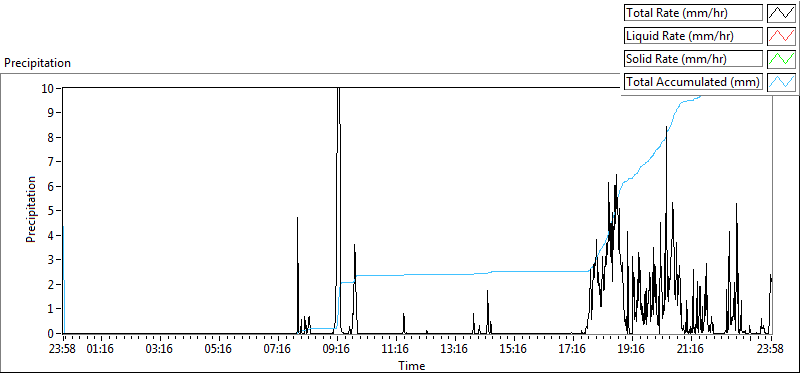Click the y-axis tick label 2
This screenshot has width=800, height=373.
(x=51, y=285)
